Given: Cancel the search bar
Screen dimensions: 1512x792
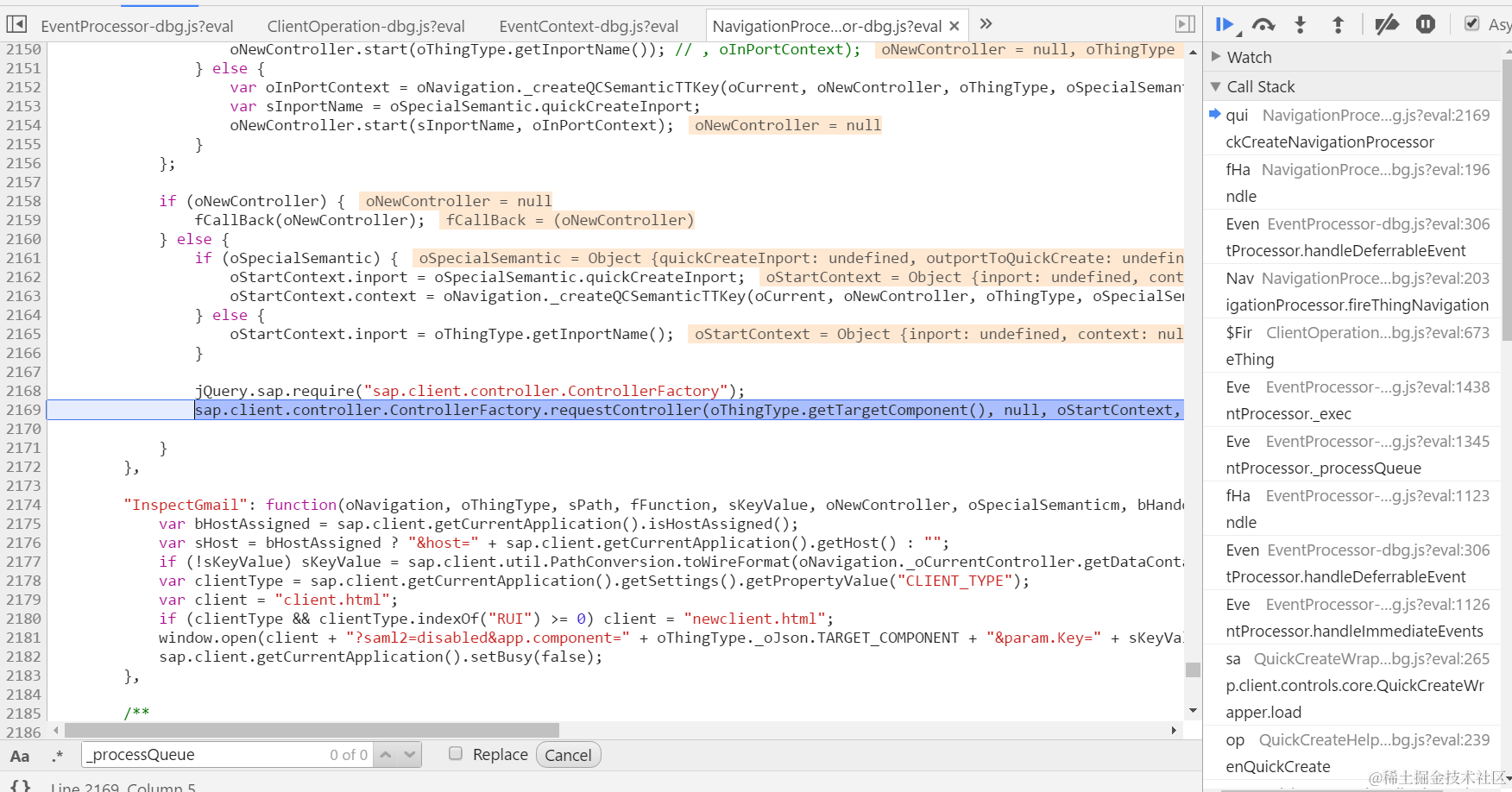Looking at the screenshot, I should click(568, 755).
